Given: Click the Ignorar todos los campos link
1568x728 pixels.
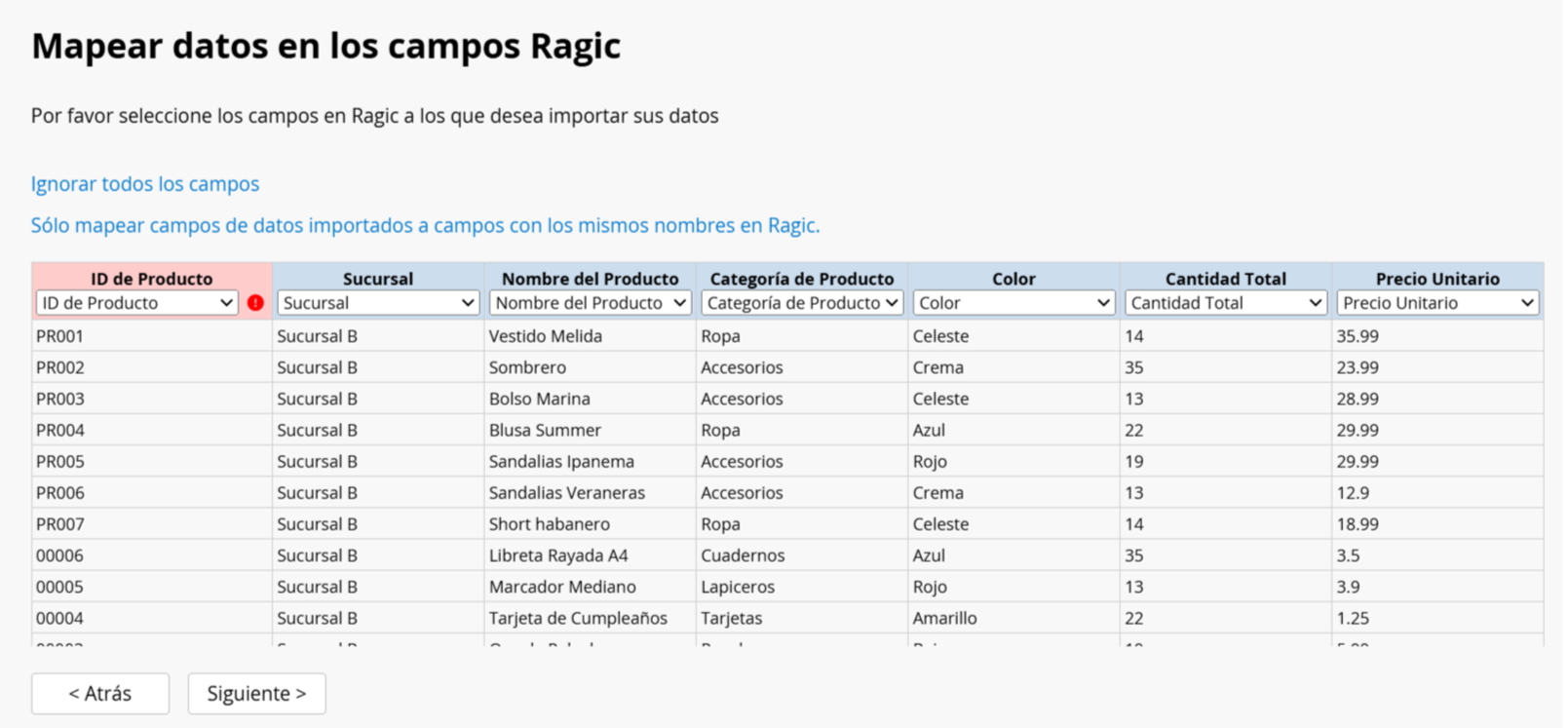Looking at the screenshot, I should tap(145, 184).
